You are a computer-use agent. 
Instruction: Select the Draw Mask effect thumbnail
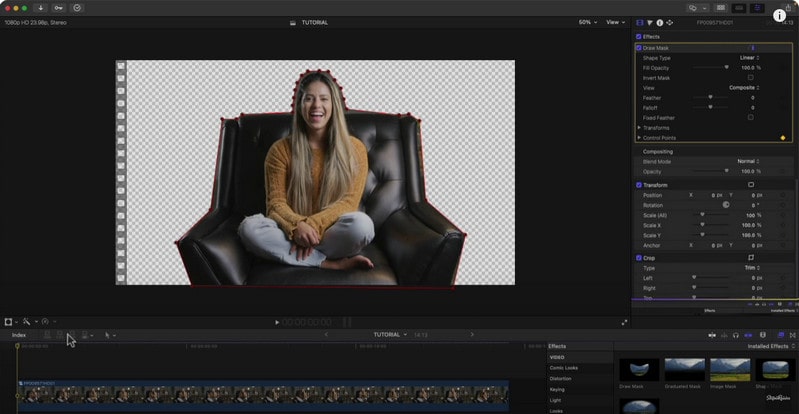tap(639, 370)
